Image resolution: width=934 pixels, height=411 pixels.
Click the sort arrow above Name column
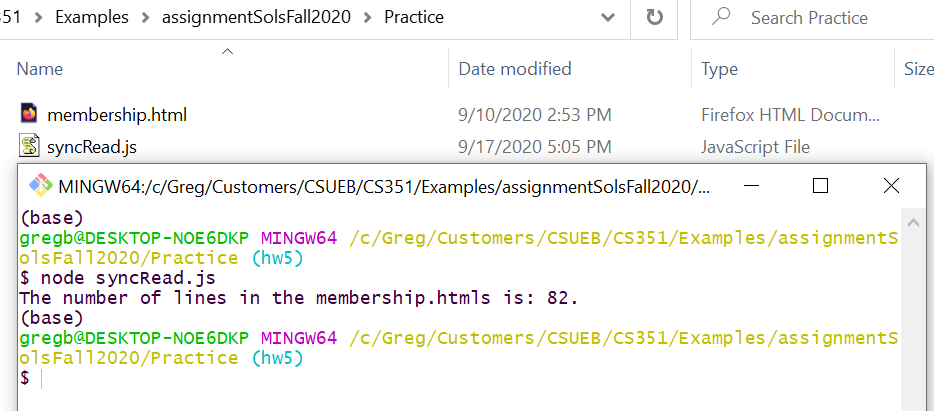click(x=227, y=52)
